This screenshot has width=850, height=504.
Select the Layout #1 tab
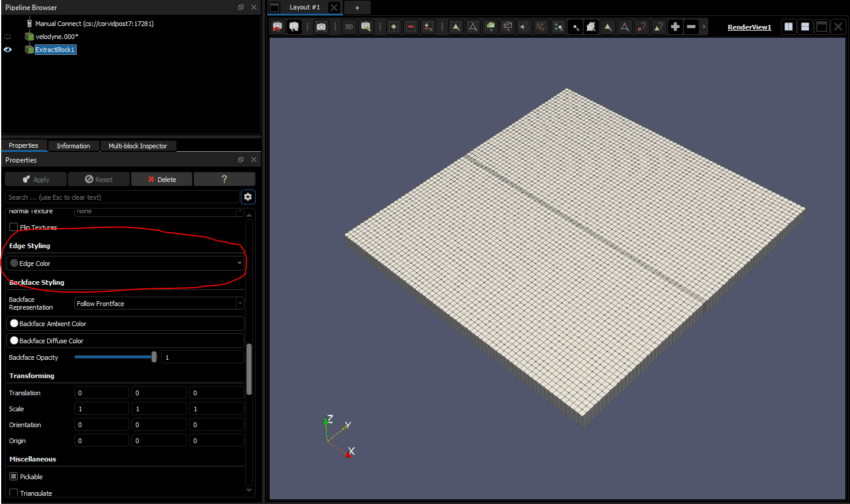pos(304,7)
